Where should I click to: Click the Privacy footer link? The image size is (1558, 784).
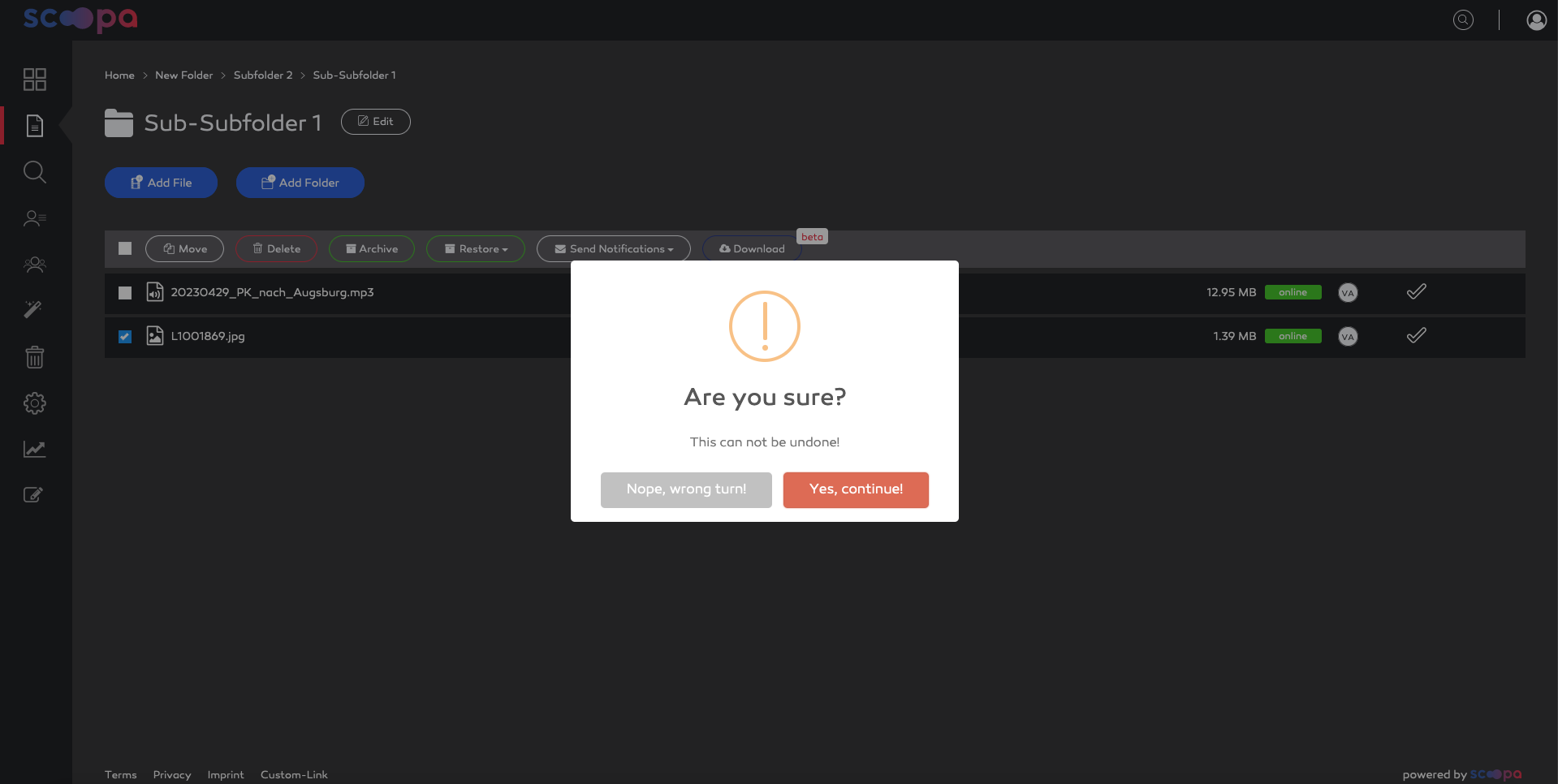click(x=172, y=775)
